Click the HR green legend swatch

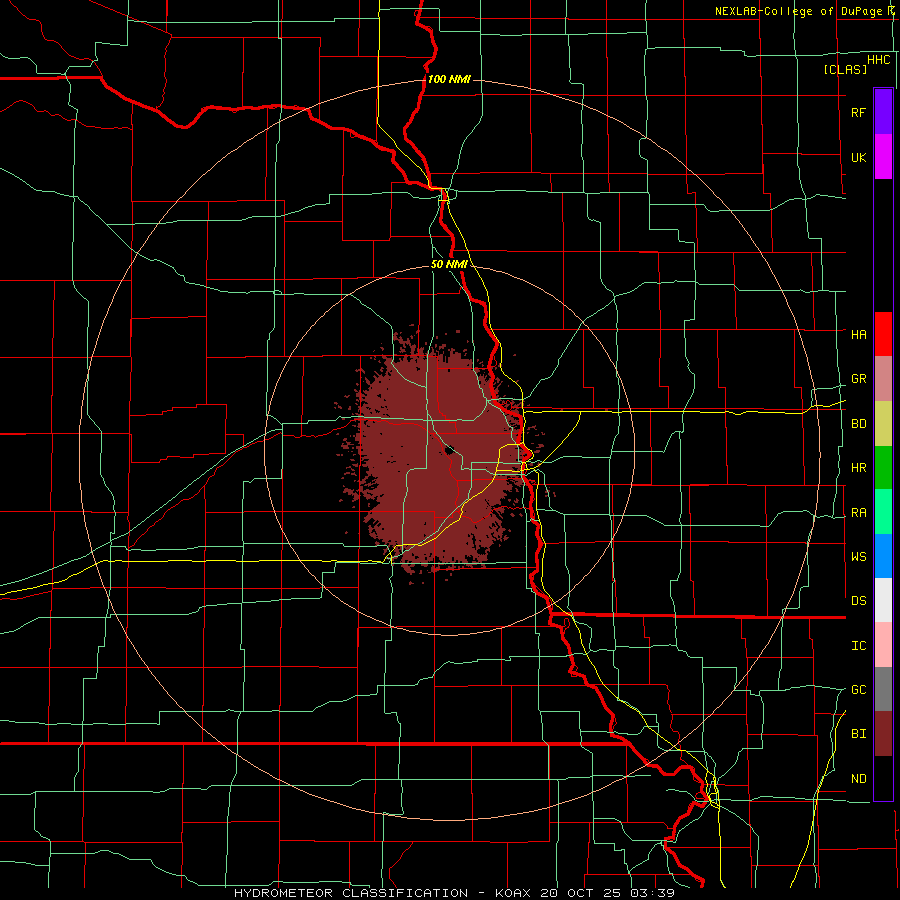883,468
